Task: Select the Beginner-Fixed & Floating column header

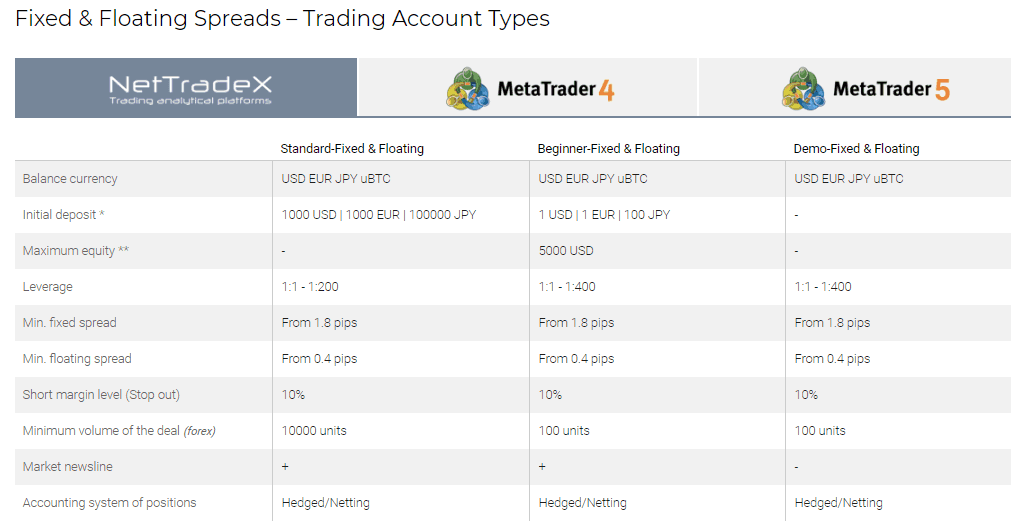Action: [609, 148]
